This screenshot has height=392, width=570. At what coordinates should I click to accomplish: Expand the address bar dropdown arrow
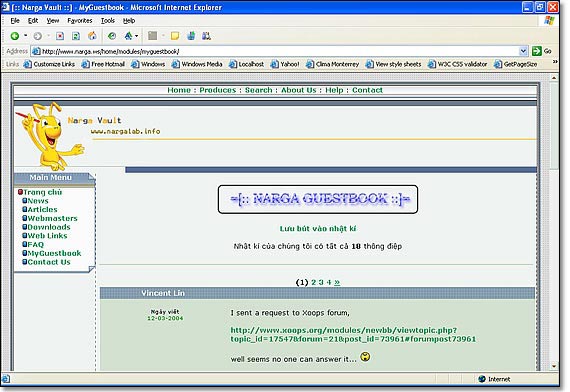point(523,51)
